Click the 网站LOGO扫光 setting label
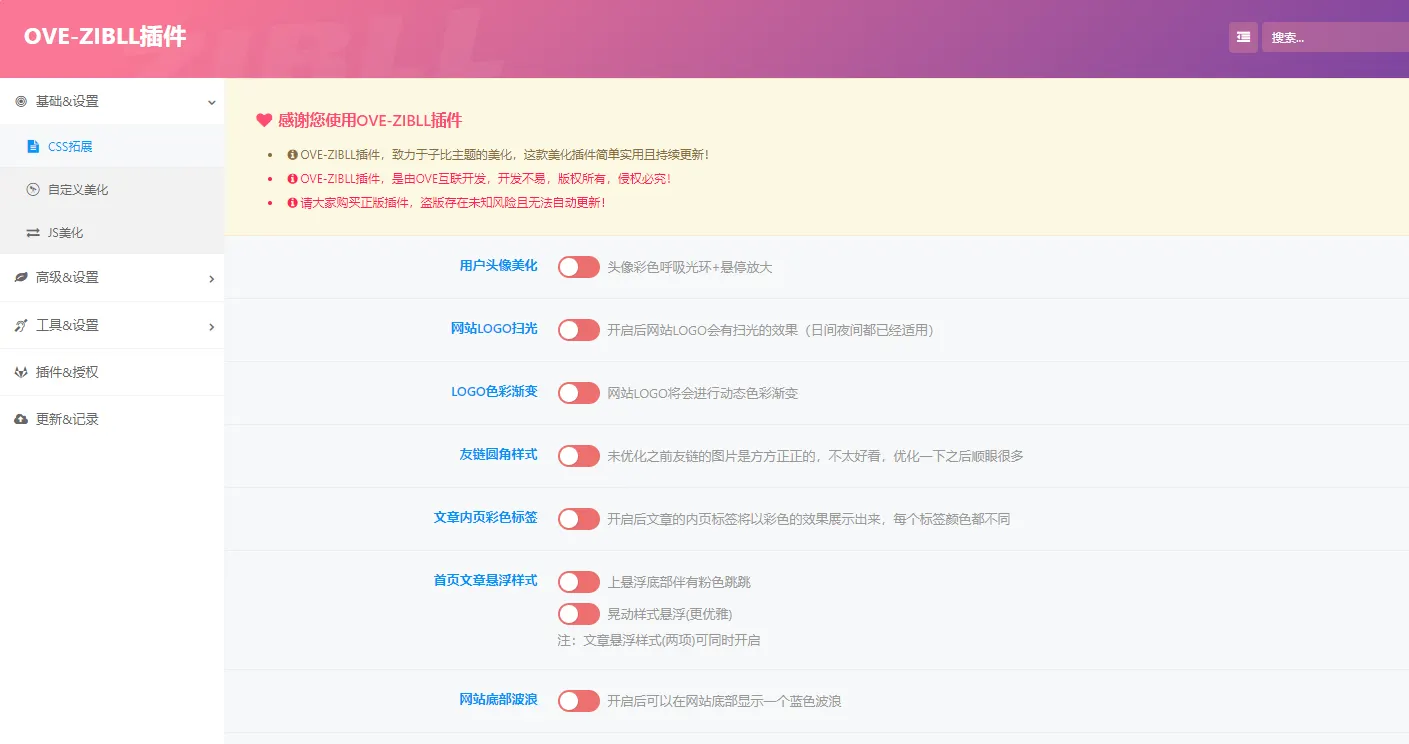Image resolution: width=1409 pixels, height=744 pixels. pos(494,329)
